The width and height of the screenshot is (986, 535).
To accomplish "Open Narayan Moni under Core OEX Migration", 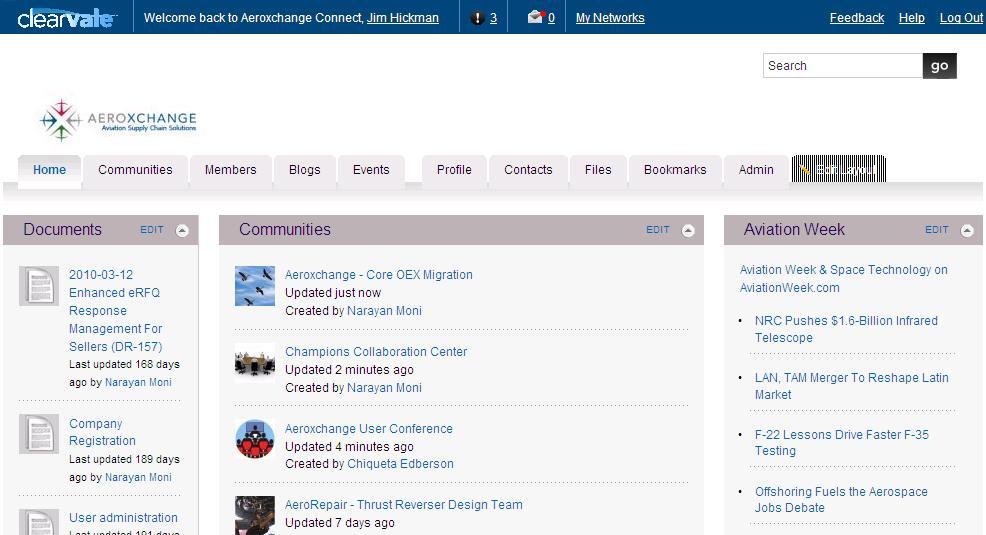I will pyautogui.click(x=384, y=311).
